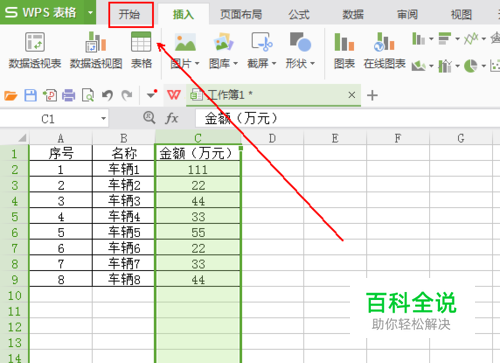Close the 工作簿1 document tab
This screenshot has width=500, height=363.
(x=351, y=95)
